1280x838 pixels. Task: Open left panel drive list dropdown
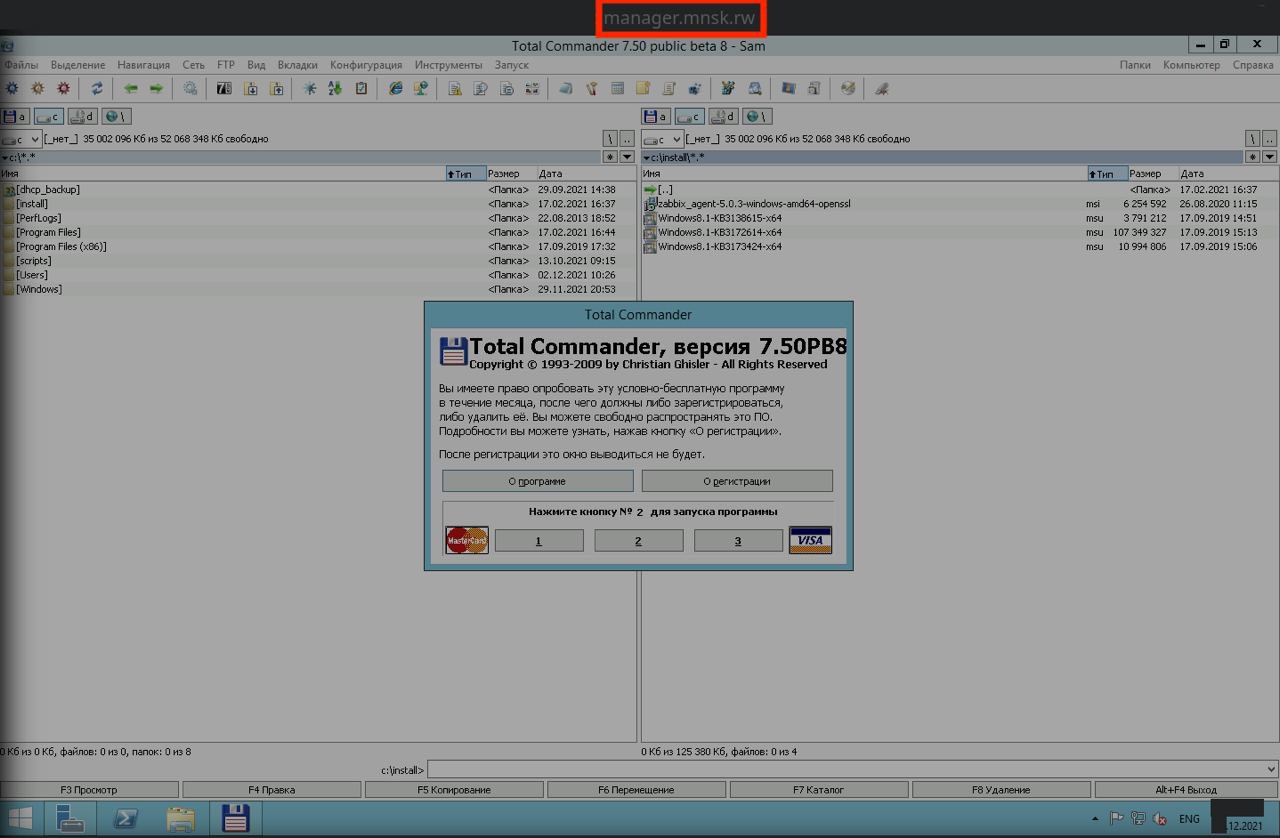point(21,139)
